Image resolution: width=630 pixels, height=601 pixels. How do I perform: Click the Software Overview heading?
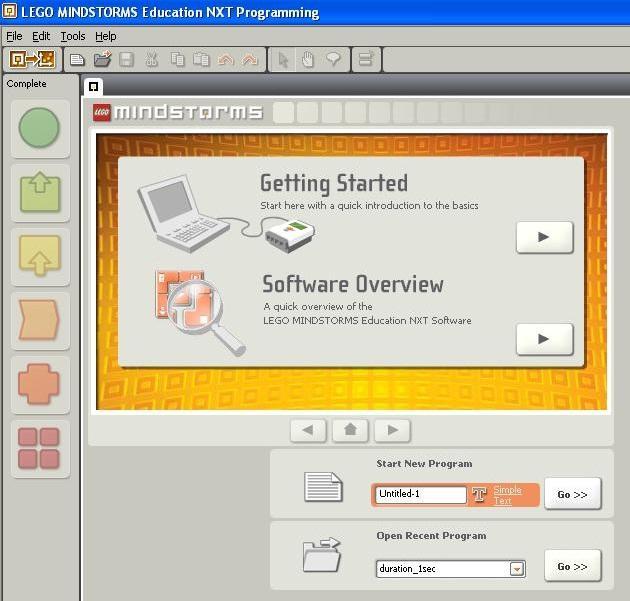pyautogui.click(x=353, y=284)
